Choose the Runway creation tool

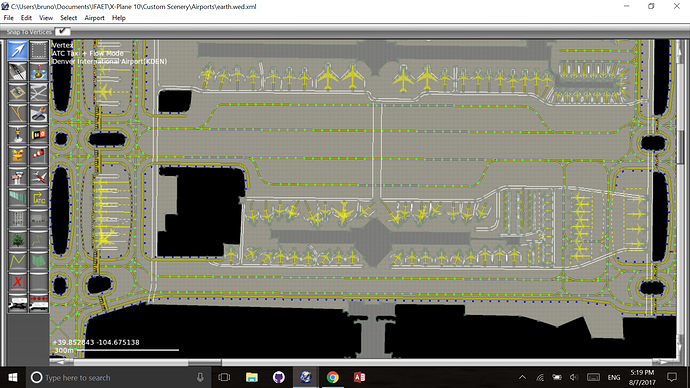[18, 71]
